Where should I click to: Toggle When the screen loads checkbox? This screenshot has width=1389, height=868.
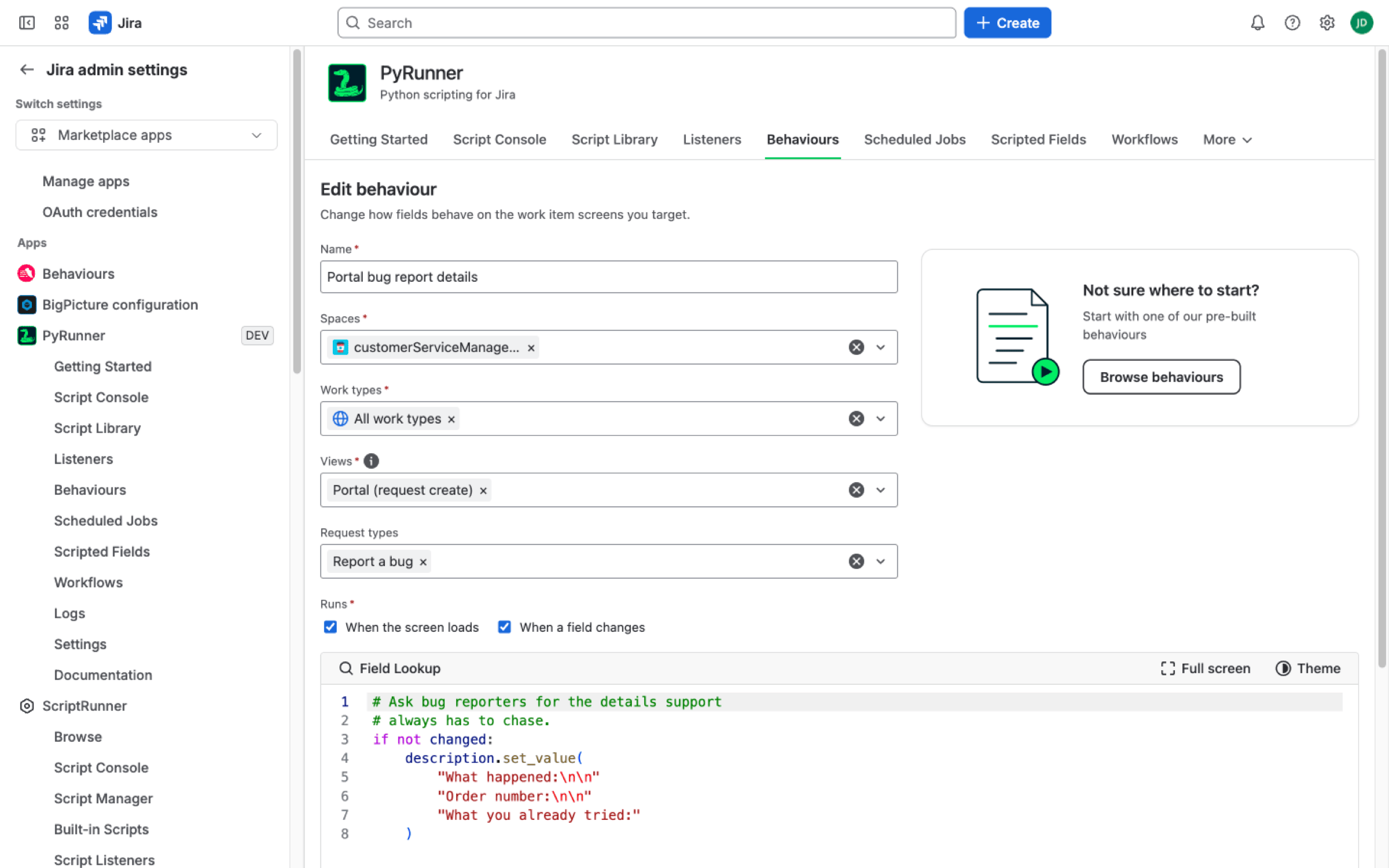click(330, 627)
